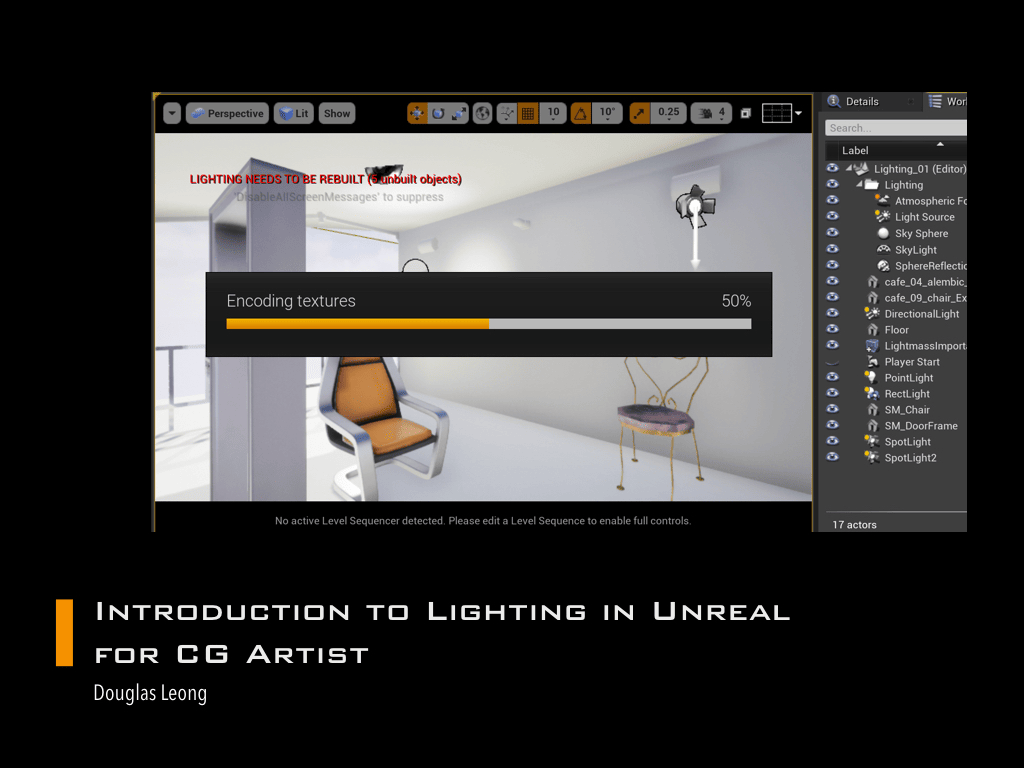The width and height of the screenshot is (1024, 768).
Task: Toggle visibility of Player Start
Action: (832, 361)
